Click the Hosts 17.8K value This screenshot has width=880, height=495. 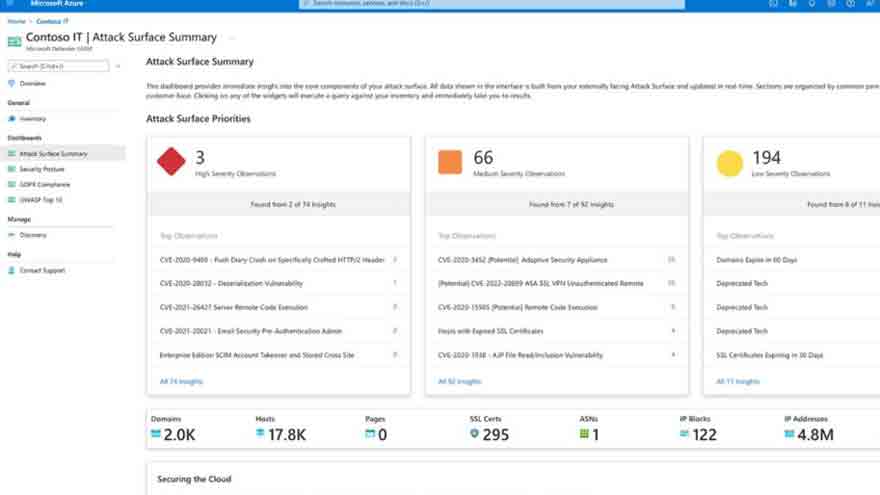pyautogui.click(x=287, y=434)
